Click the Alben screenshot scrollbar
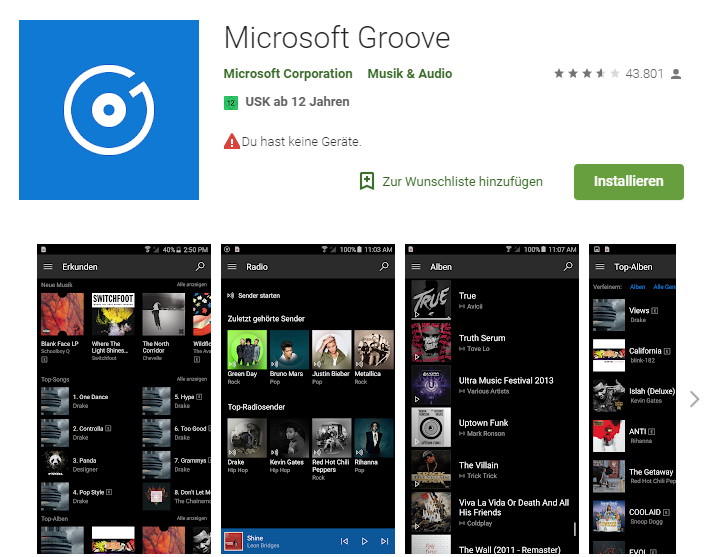This screenshot has height=557, width=710. pos(575,529)
